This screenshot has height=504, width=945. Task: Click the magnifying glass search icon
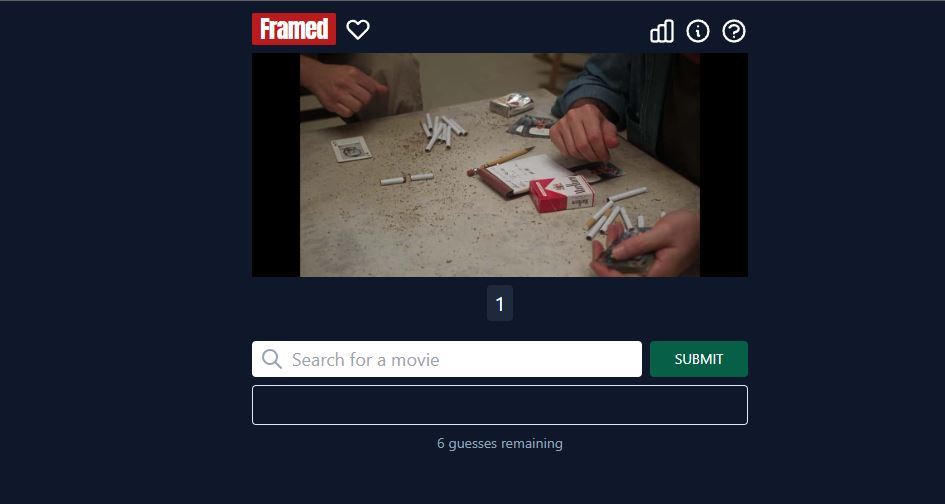pos(272,359)
